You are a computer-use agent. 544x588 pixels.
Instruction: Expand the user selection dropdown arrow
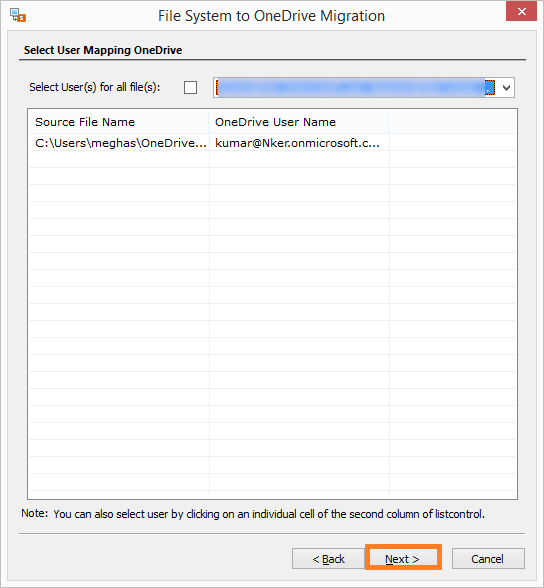[x=506, y=88]
